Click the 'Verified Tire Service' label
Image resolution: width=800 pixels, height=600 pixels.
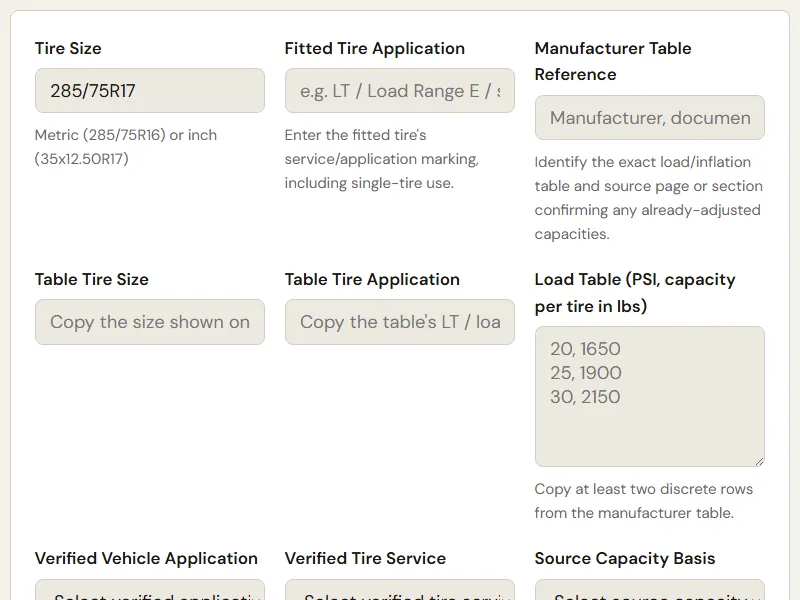pos(365,558)
